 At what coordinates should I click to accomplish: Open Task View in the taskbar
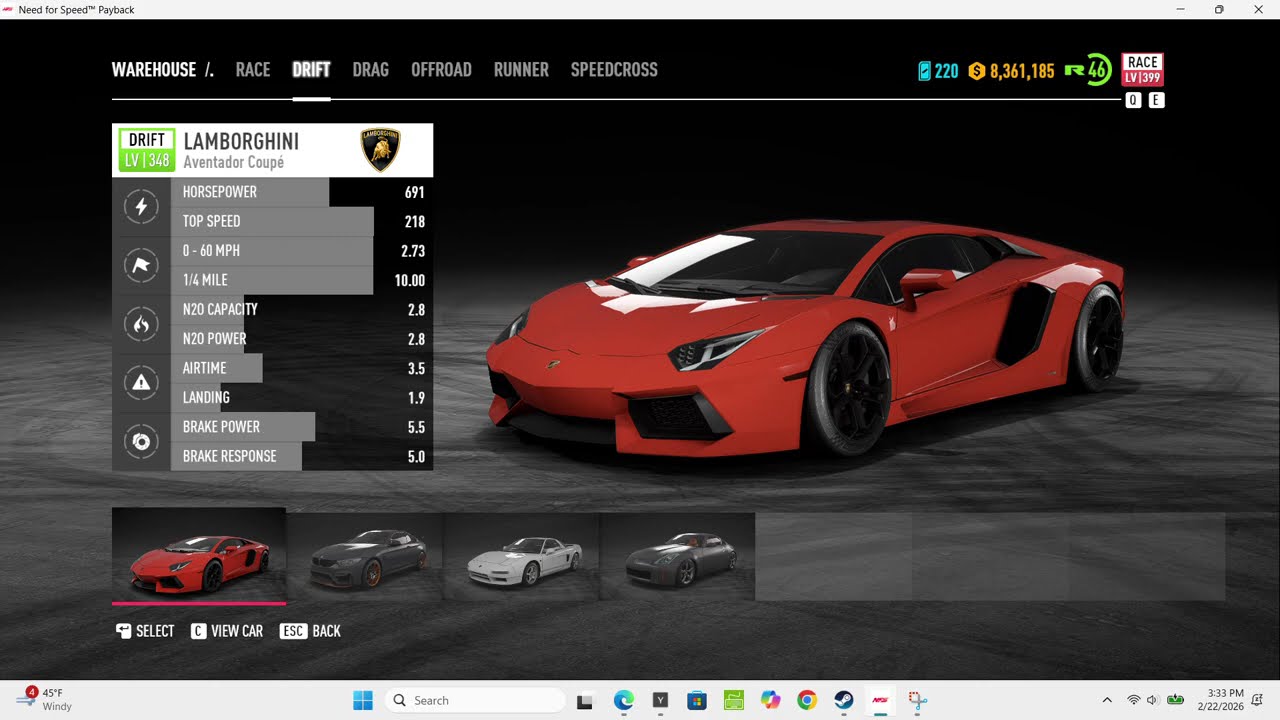[585, 700]
